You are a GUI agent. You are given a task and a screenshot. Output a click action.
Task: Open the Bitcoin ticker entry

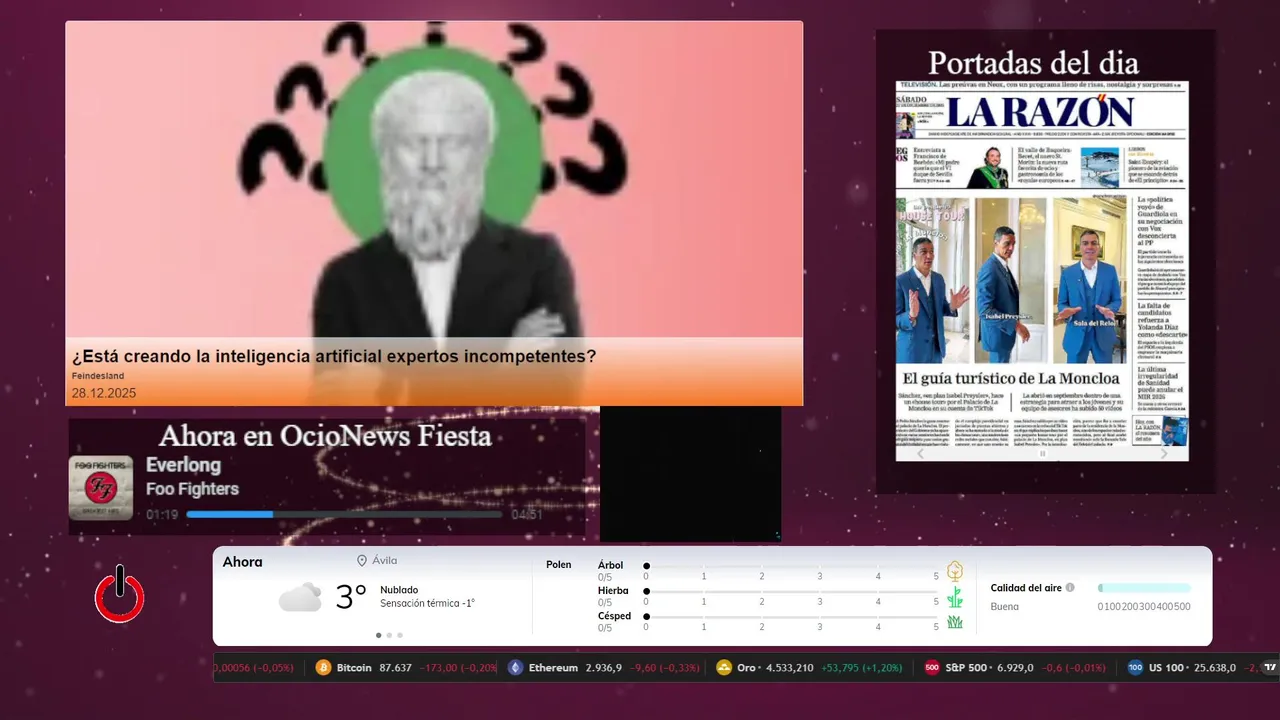point(405,668)
